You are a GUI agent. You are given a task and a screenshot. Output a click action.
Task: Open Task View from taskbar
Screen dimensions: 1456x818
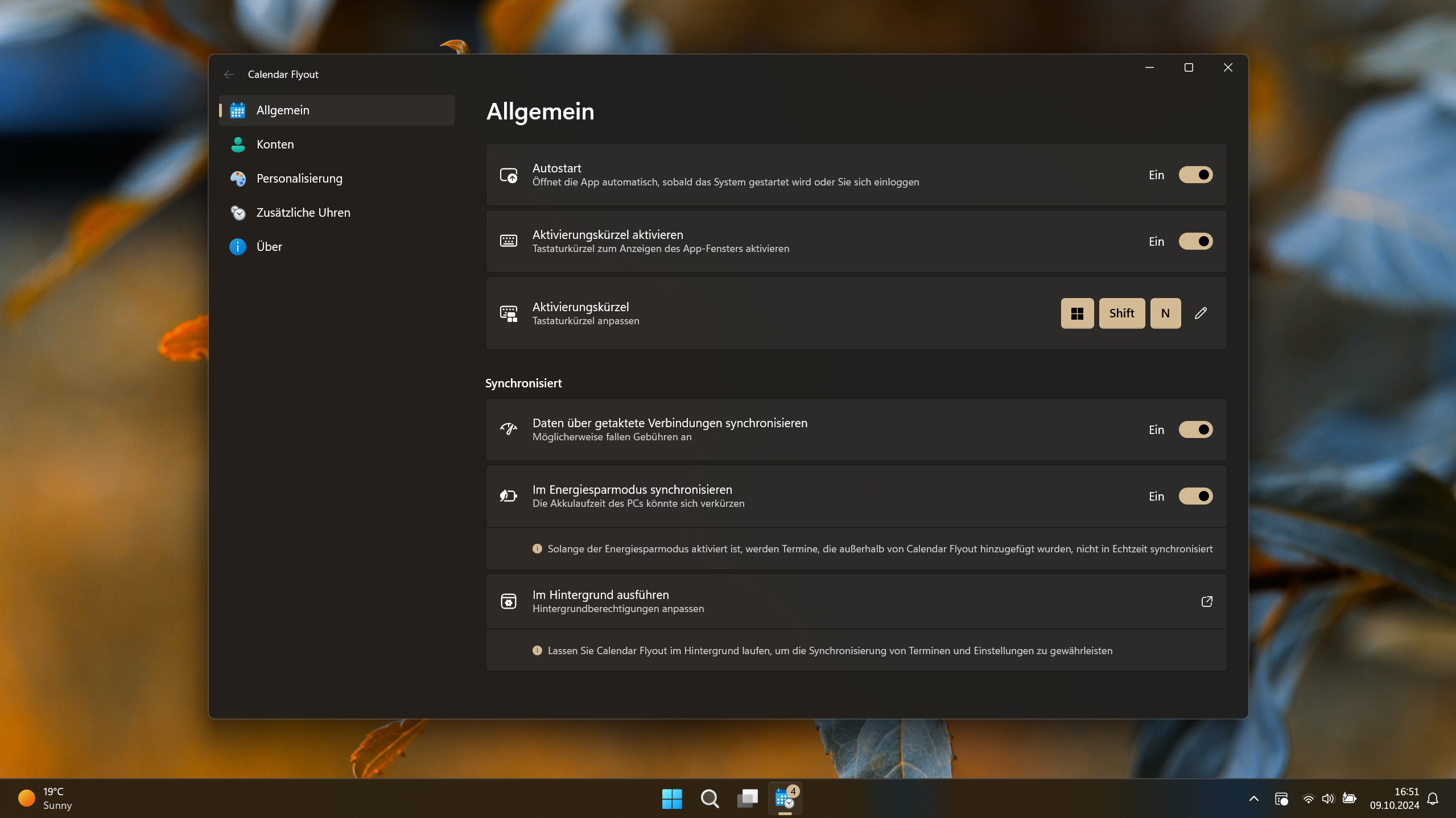click(x=747, y=799)
